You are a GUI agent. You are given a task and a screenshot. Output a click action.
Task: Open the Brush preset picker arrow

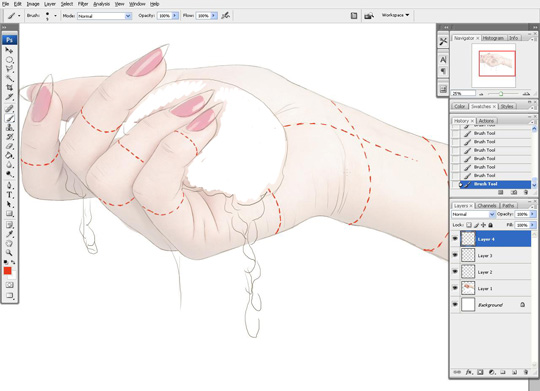(55, 16)
